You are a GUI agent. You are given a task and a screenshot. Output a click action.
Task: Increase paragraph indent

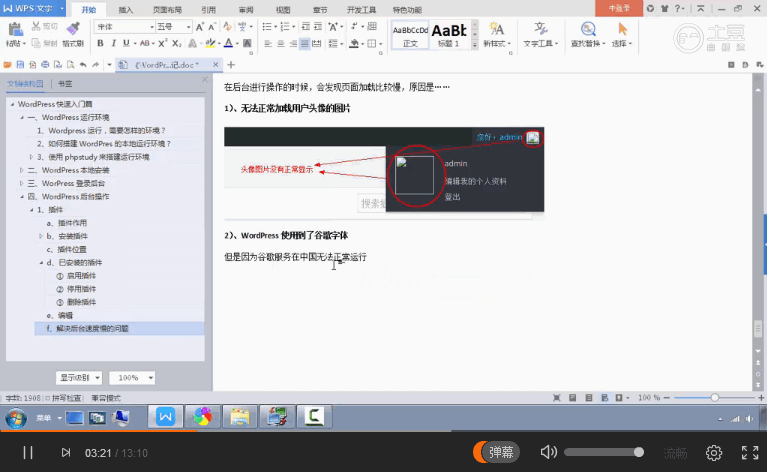click(318, 27)
